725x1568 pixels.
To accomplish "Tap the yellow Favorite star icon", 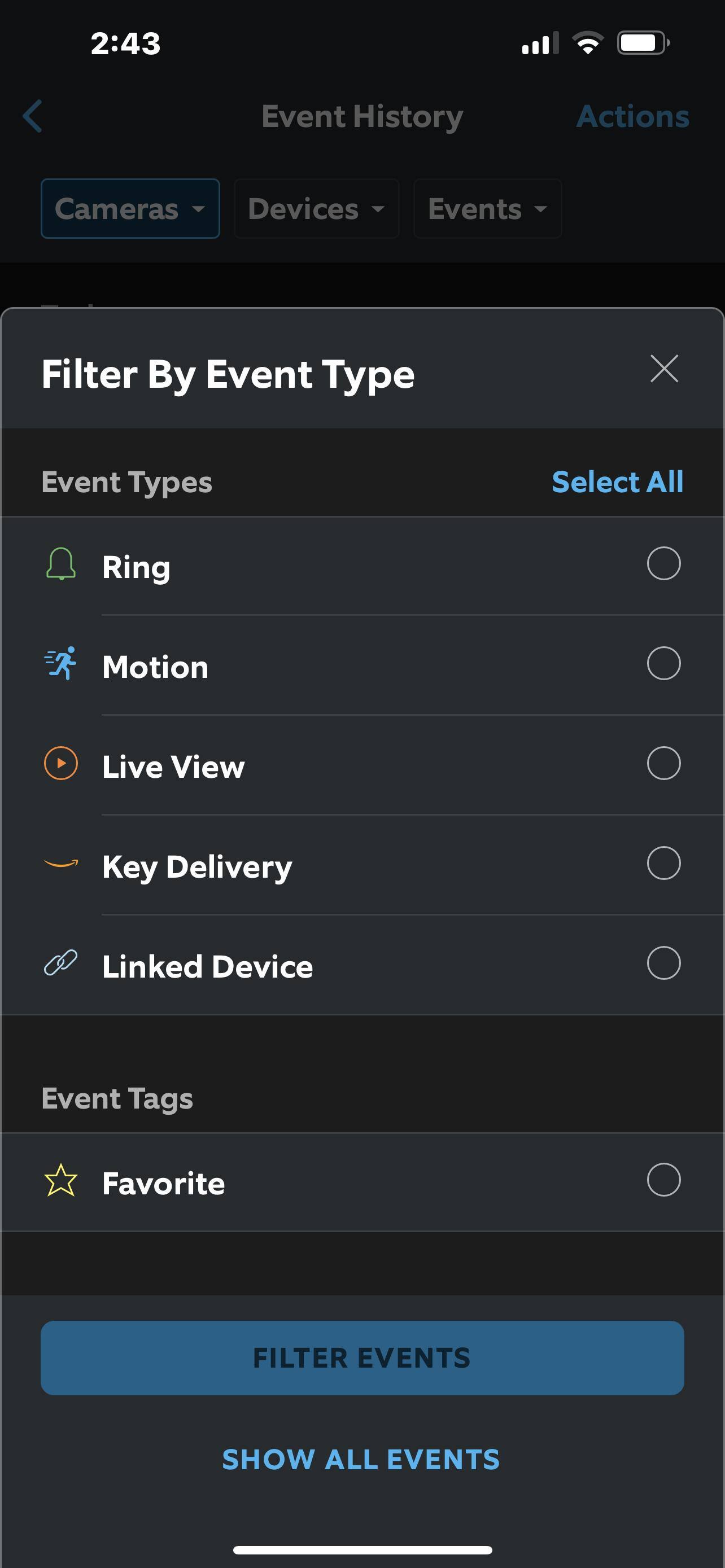I will point(61,1180).
